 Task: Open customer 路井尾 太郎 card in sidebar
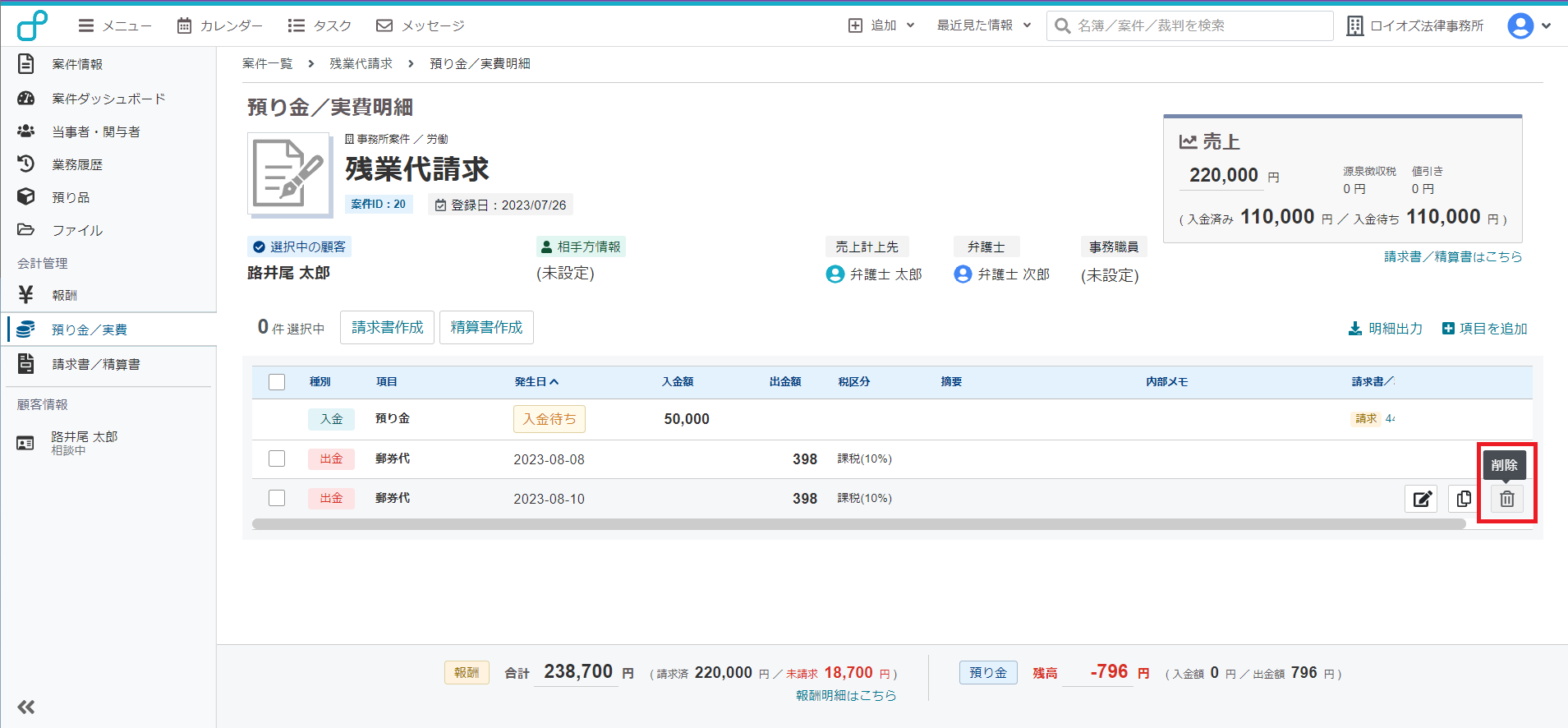pos(84,443)
